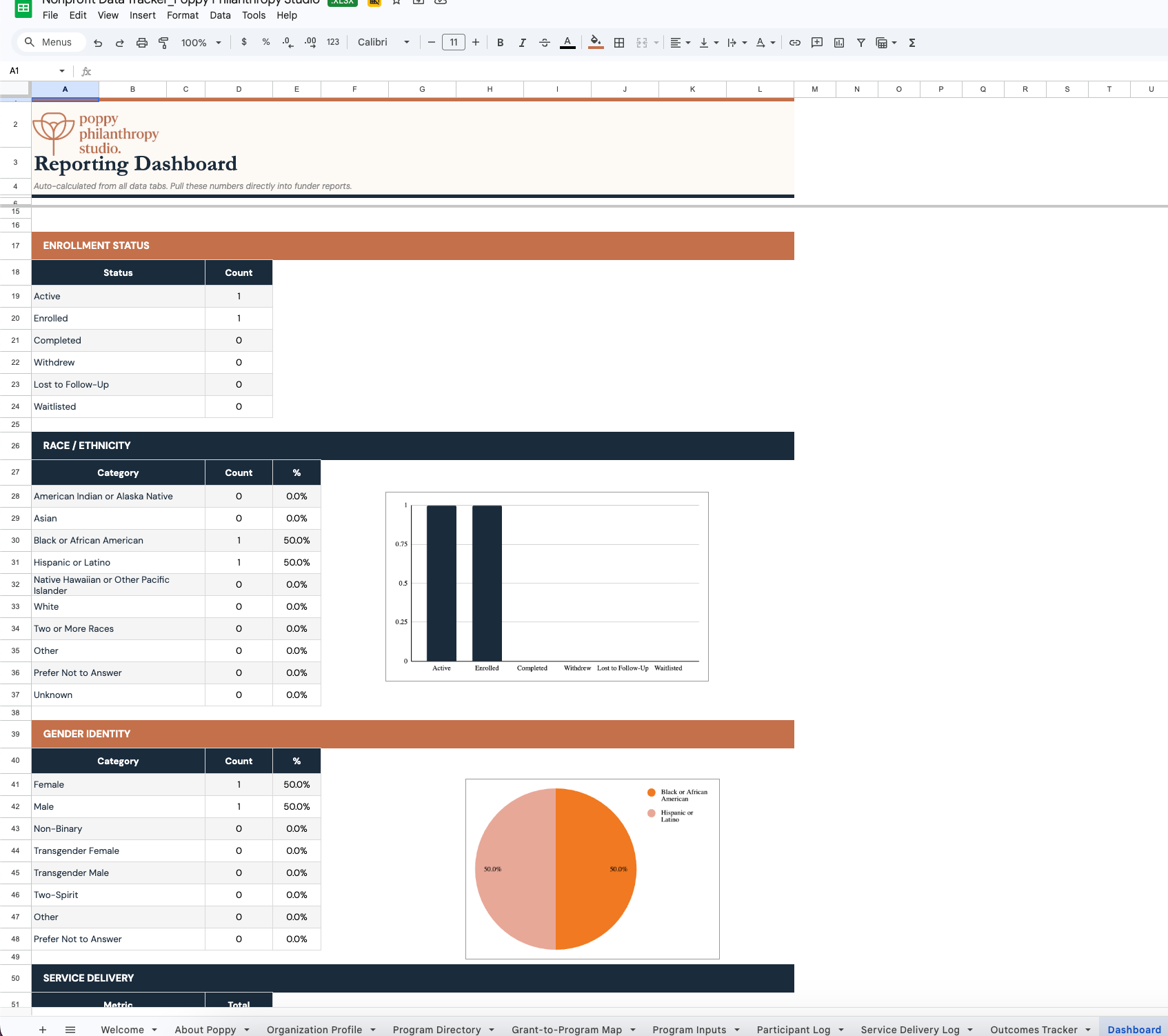Print the spreadsheet using the printer icon
The height and width of the screenshot is (1036, 1168).
142,43
